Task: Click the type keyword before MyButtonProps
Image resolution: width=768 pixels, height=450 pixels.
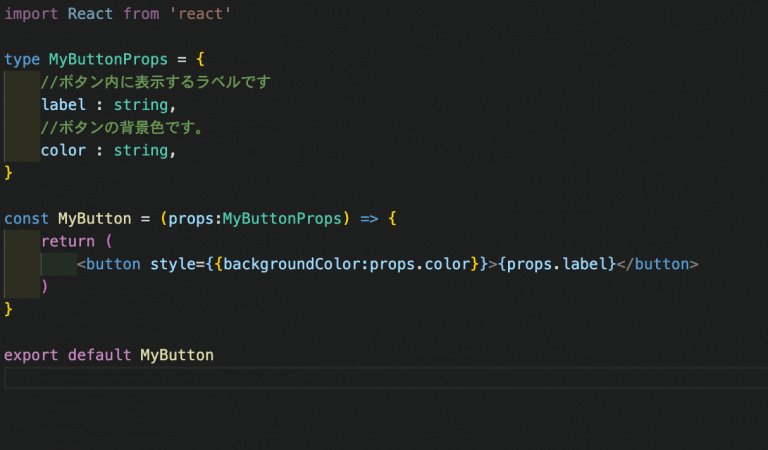Action: click(22, 60)
